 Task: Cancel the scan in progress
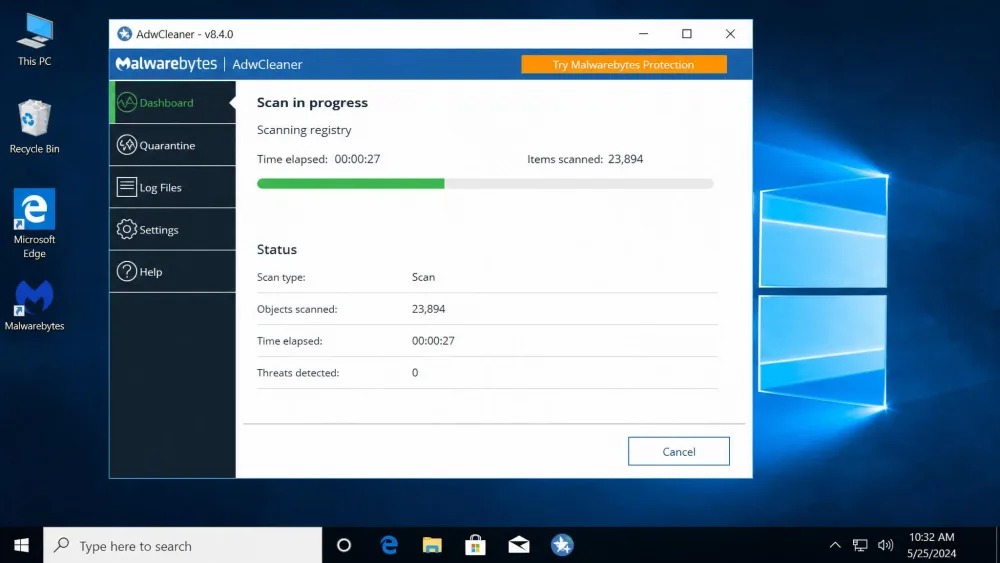679,451
